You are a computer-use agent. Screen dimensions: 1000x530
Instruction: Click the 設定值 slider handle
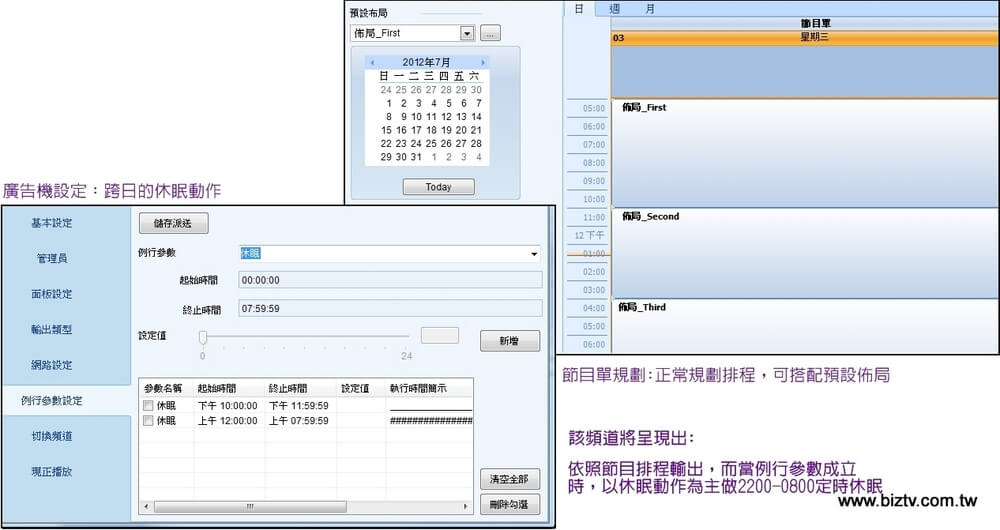tap(203, 337)
